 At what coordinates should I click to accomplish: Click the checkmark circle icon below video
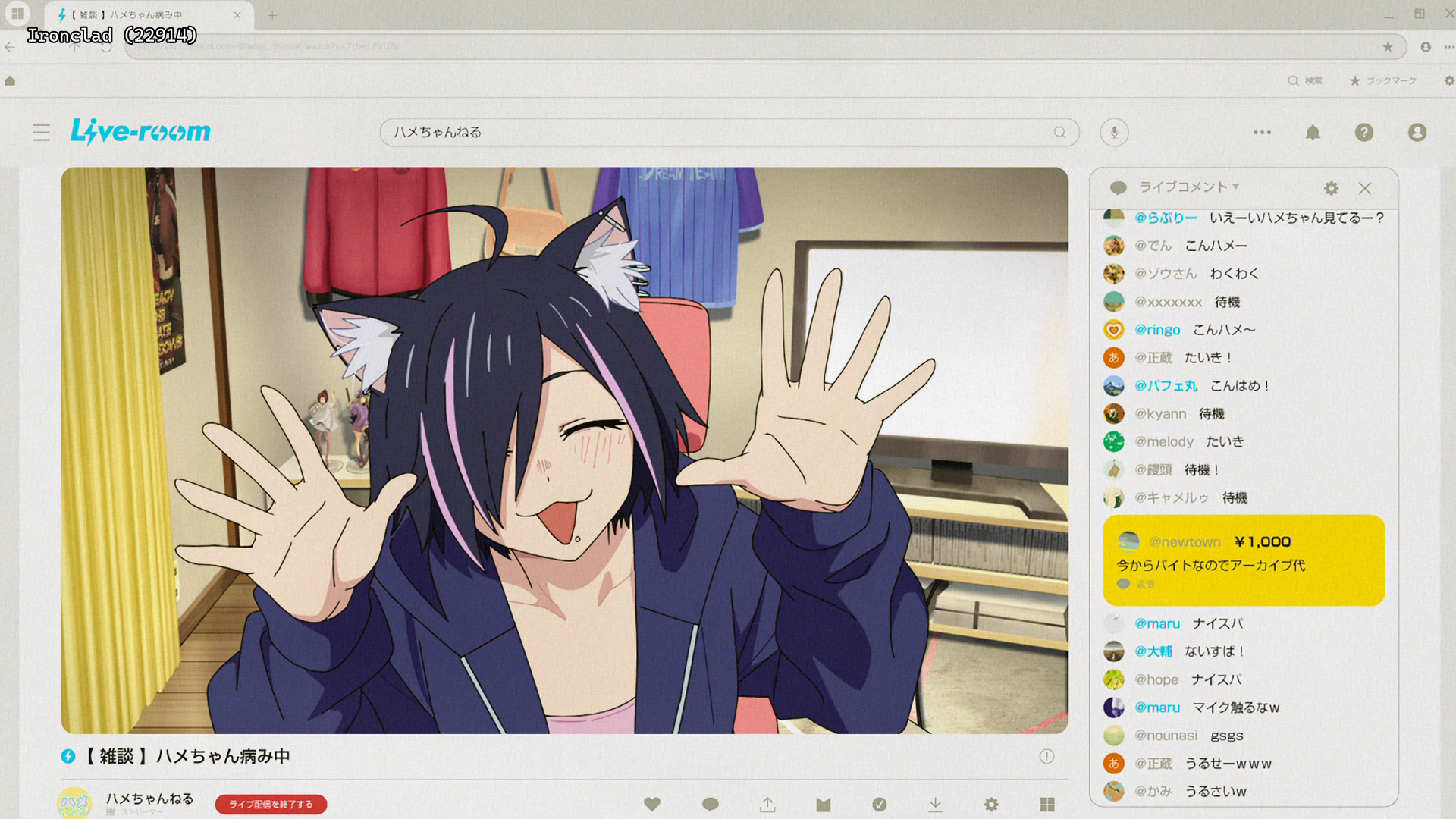880,805
